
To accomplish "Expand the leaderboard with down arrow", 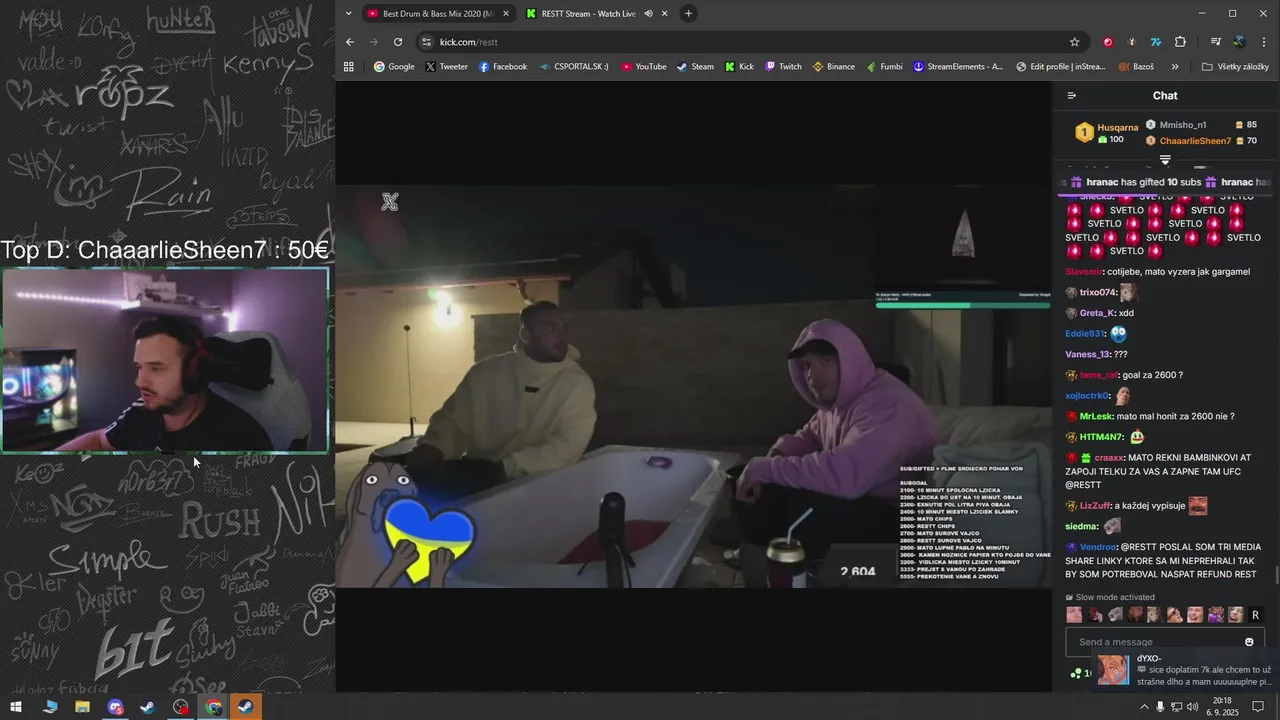I will tap(1165, 160).
